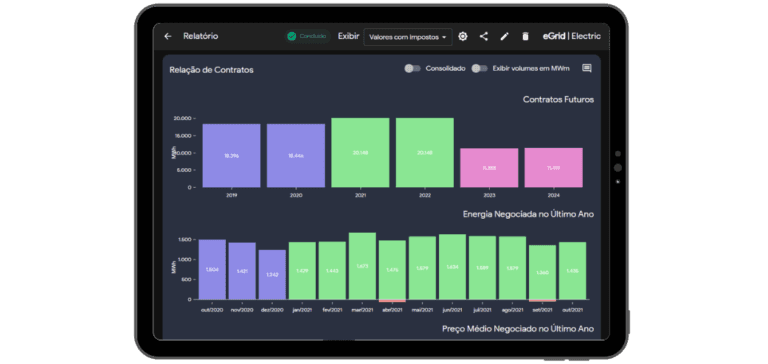The image size is (768, 364).
Task: Click the jun/2021 energy bar
Action: [453, 267]
